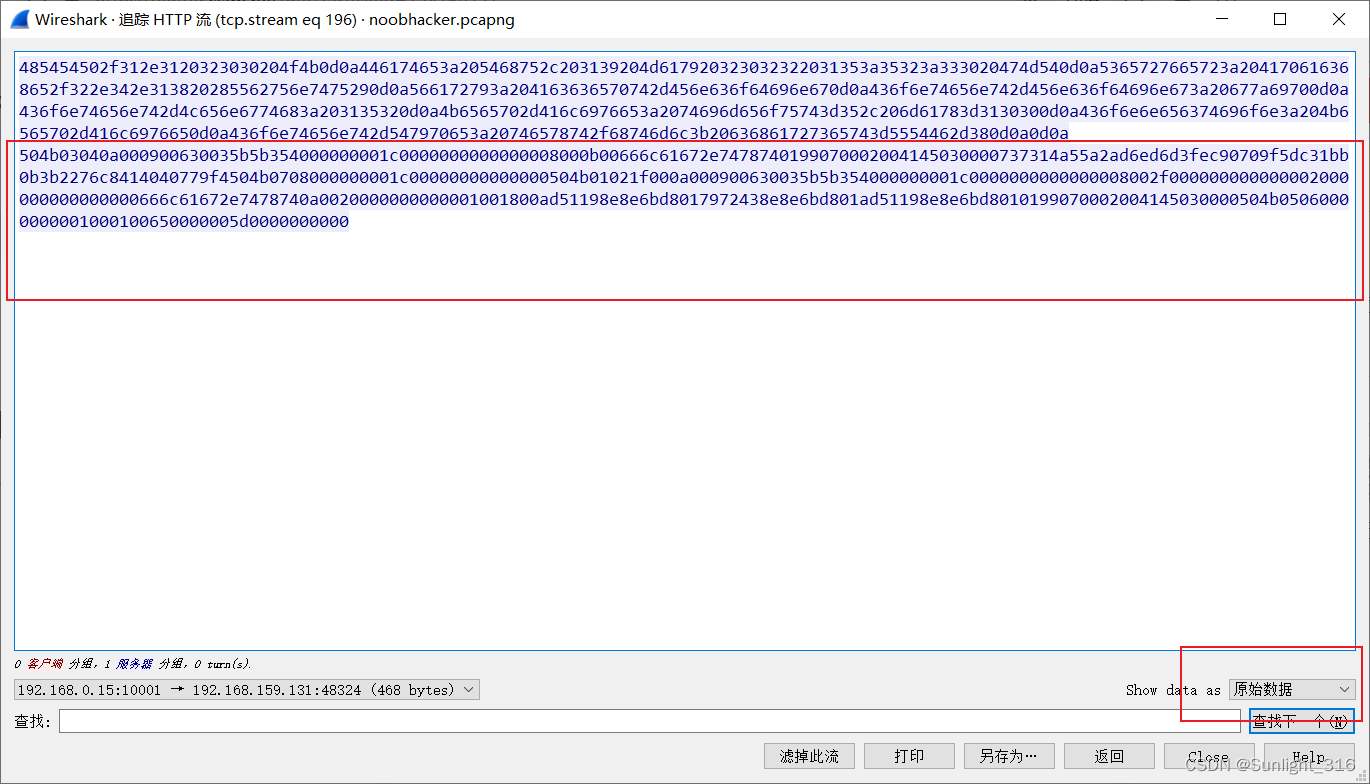Viewport: 1370px width, 784px height.
Task: Click the 返回 back button
Action: (x=1109, y=756)
